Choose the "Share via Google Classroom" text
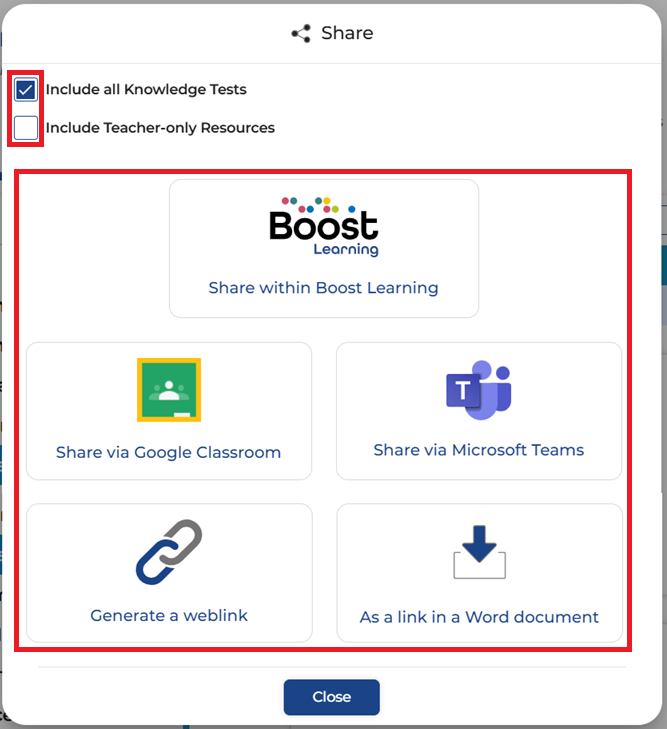Screen dimensions: 667x729 168,452
